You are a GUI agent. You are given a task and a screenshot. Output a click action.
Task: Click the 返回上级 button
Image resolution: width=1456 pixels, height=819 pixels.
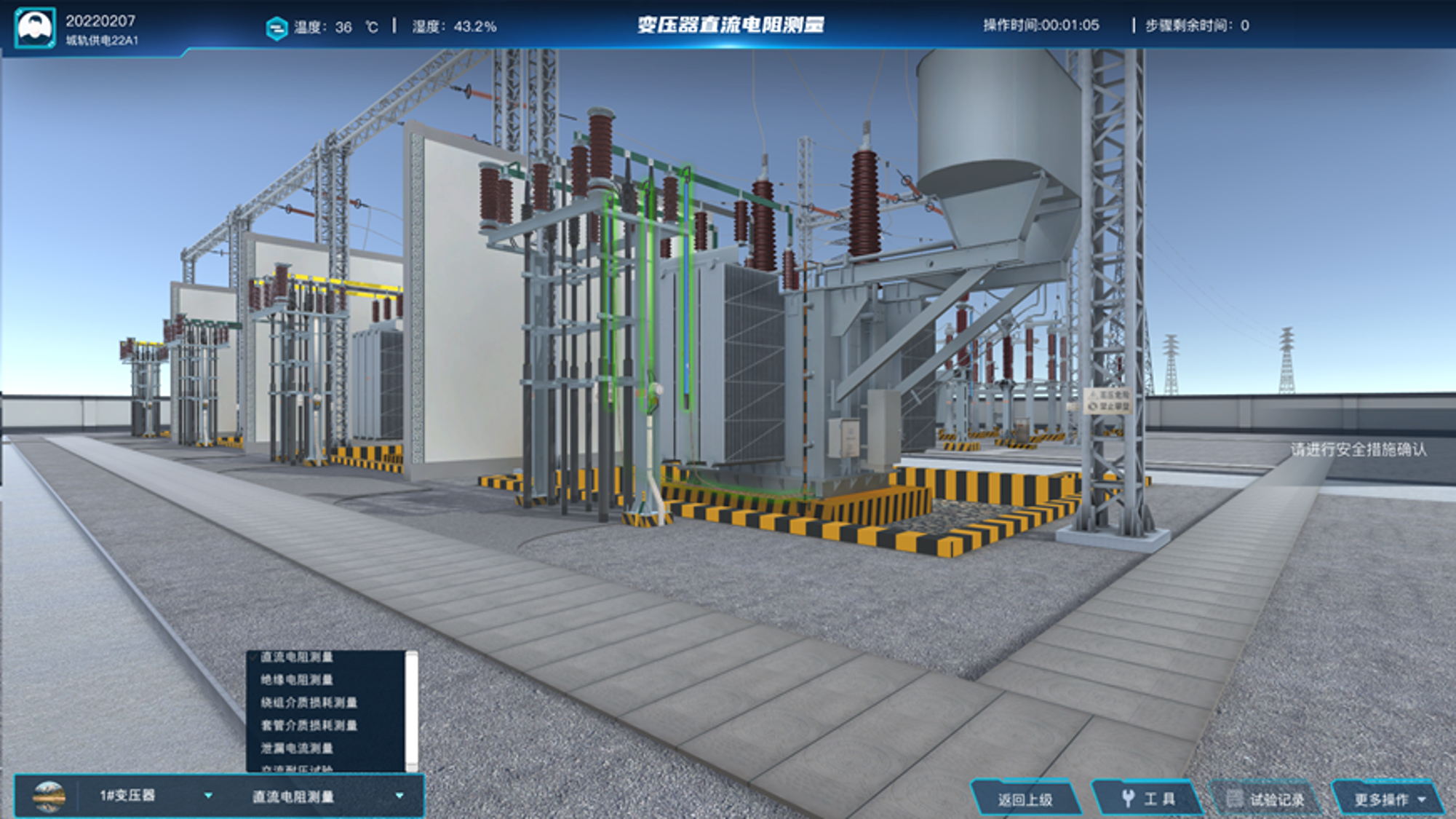[1025, 799]
